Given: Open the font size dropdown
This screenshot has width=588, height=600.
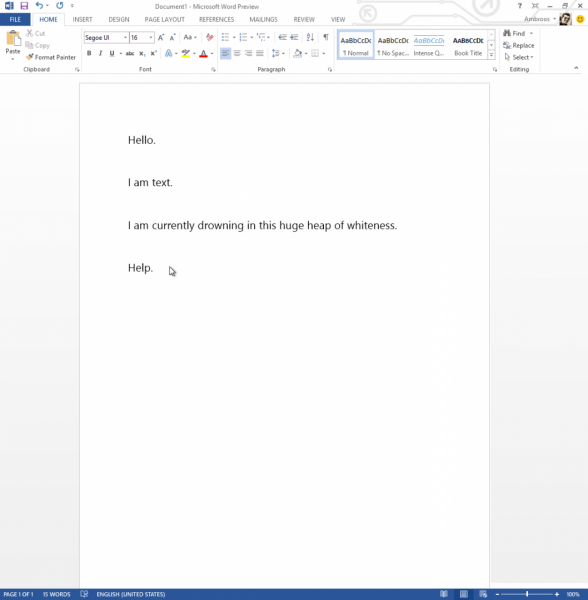Looking at the screenshot, I should 151,38.
